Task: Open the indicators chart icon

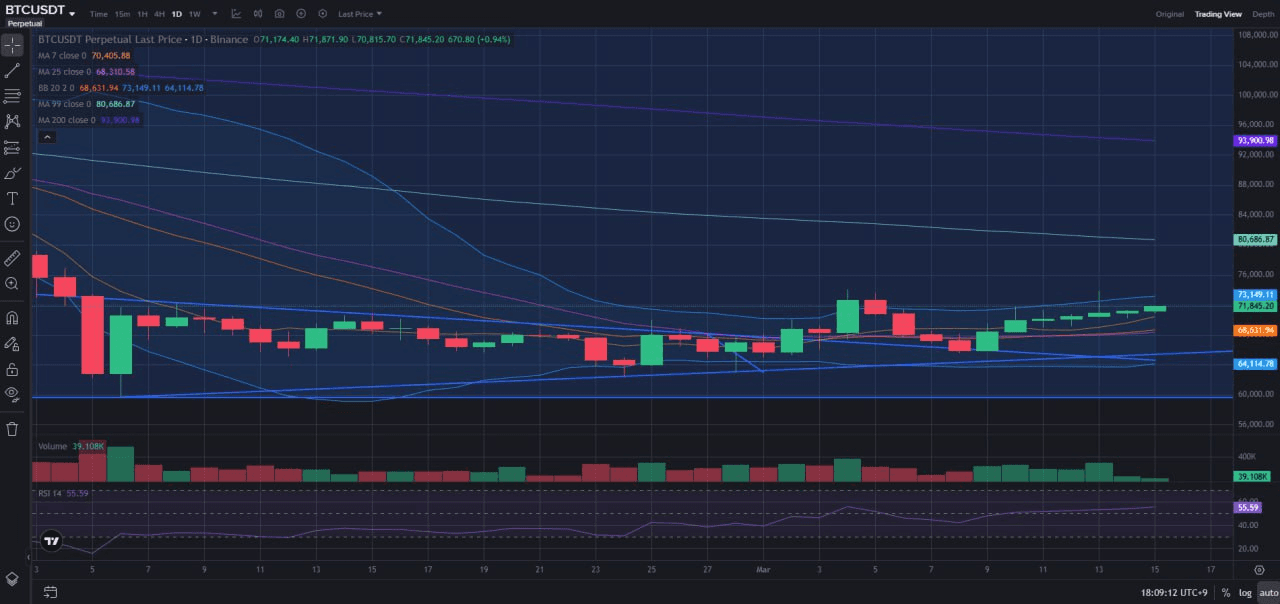Action: (x=236, y=14)
